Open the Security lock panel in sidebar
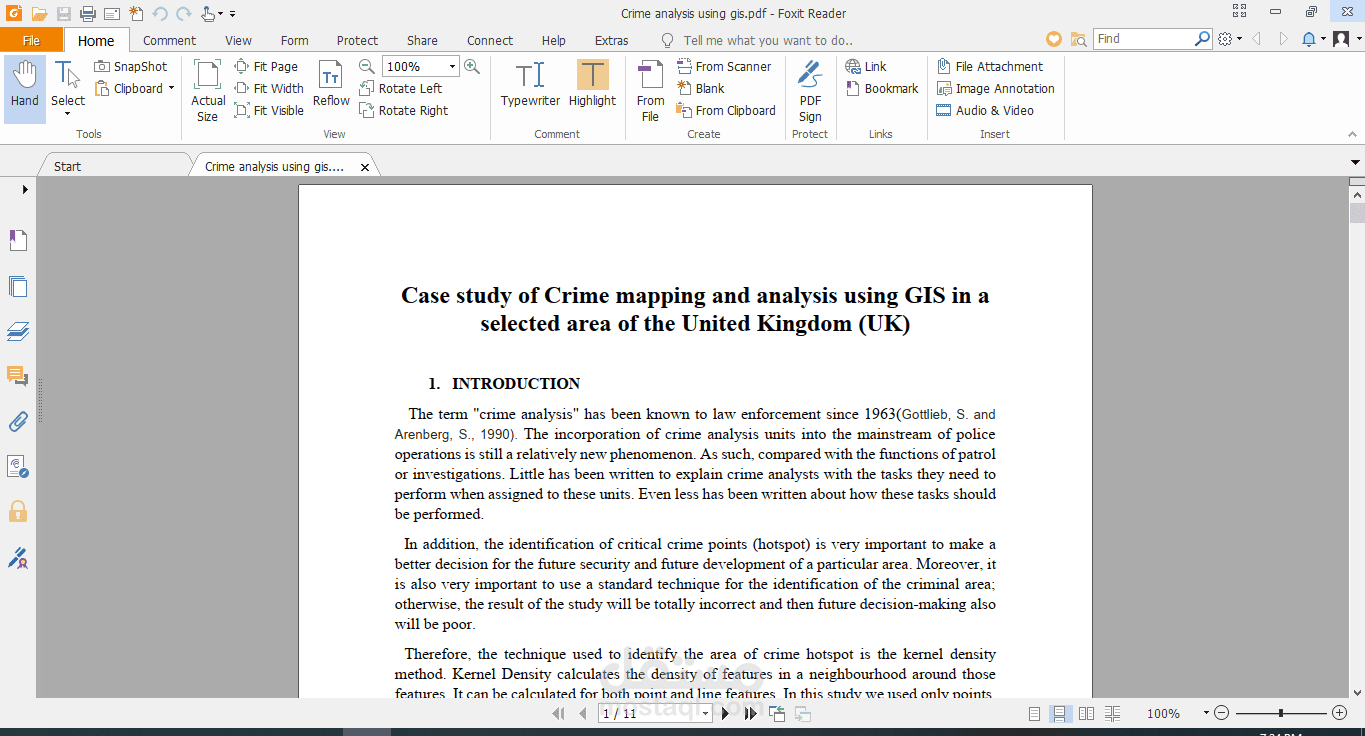The width and height of the screenshot is (1365, 736). pyautogui.click(x=18, y=511)
